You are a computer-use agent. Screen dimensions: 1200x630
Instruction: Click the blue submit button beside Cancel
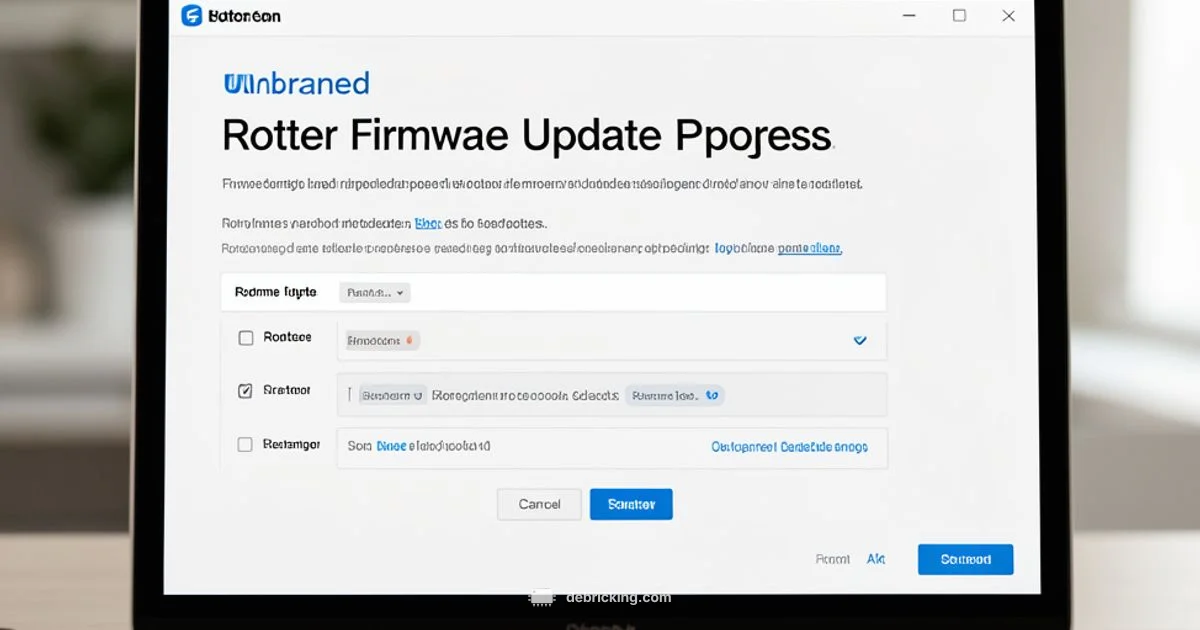pyautogui.click(x=631, y=504)
